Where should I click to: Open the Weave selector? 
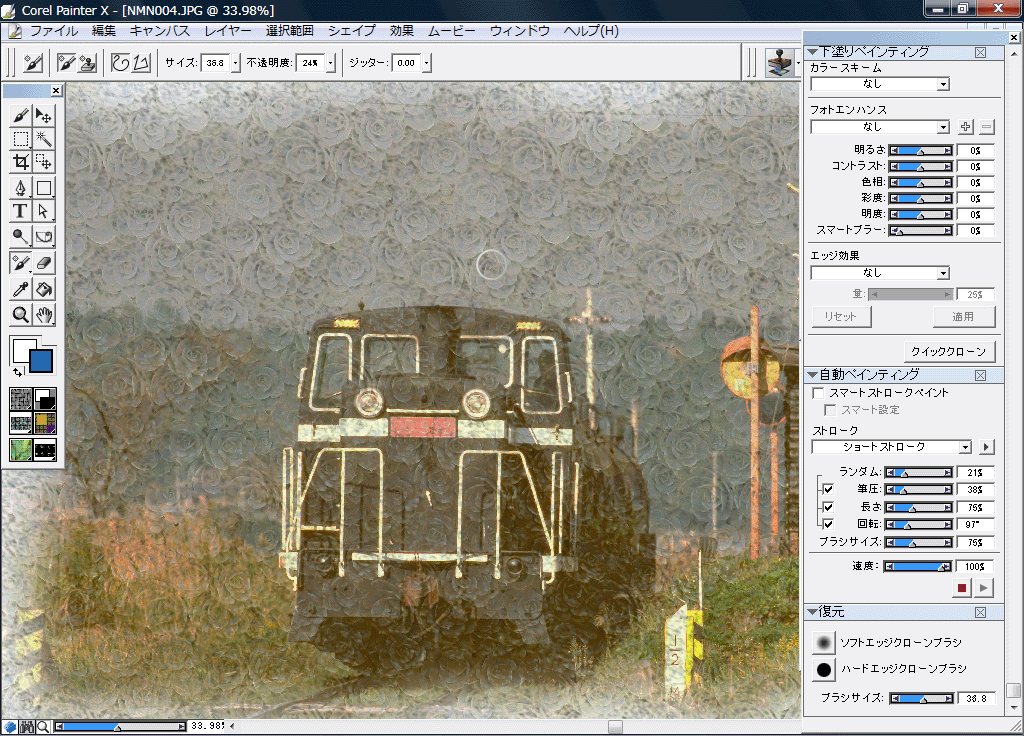[45, 423]
